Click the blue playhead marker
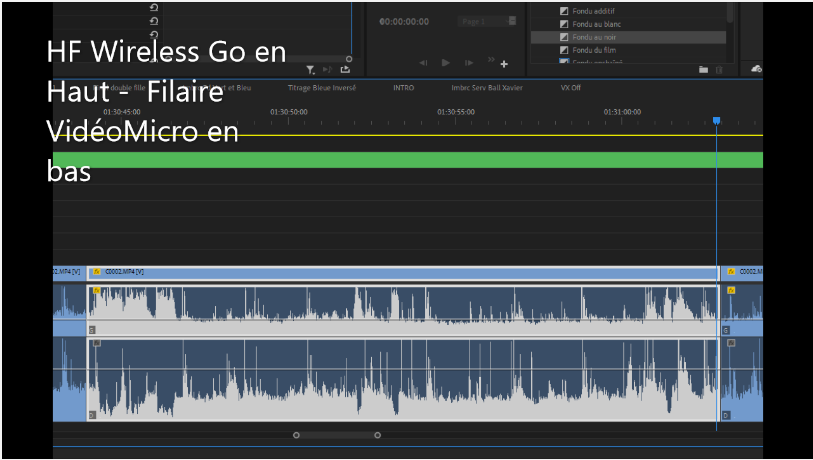 click(x=717, y=121)
